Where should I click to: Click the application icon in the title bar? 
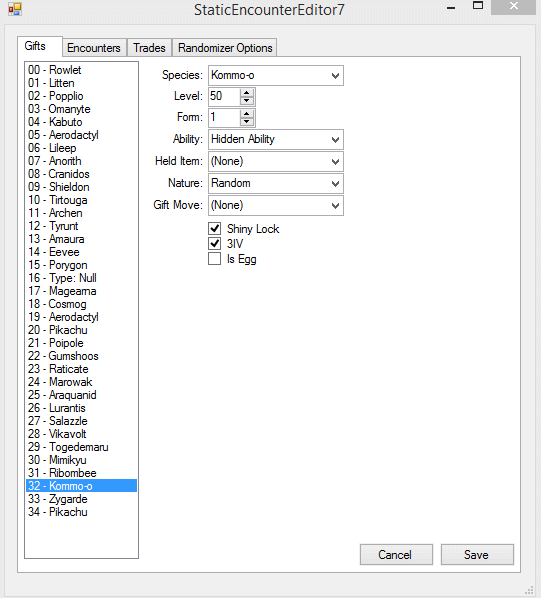pyautogui.click(x=14, y=9)
